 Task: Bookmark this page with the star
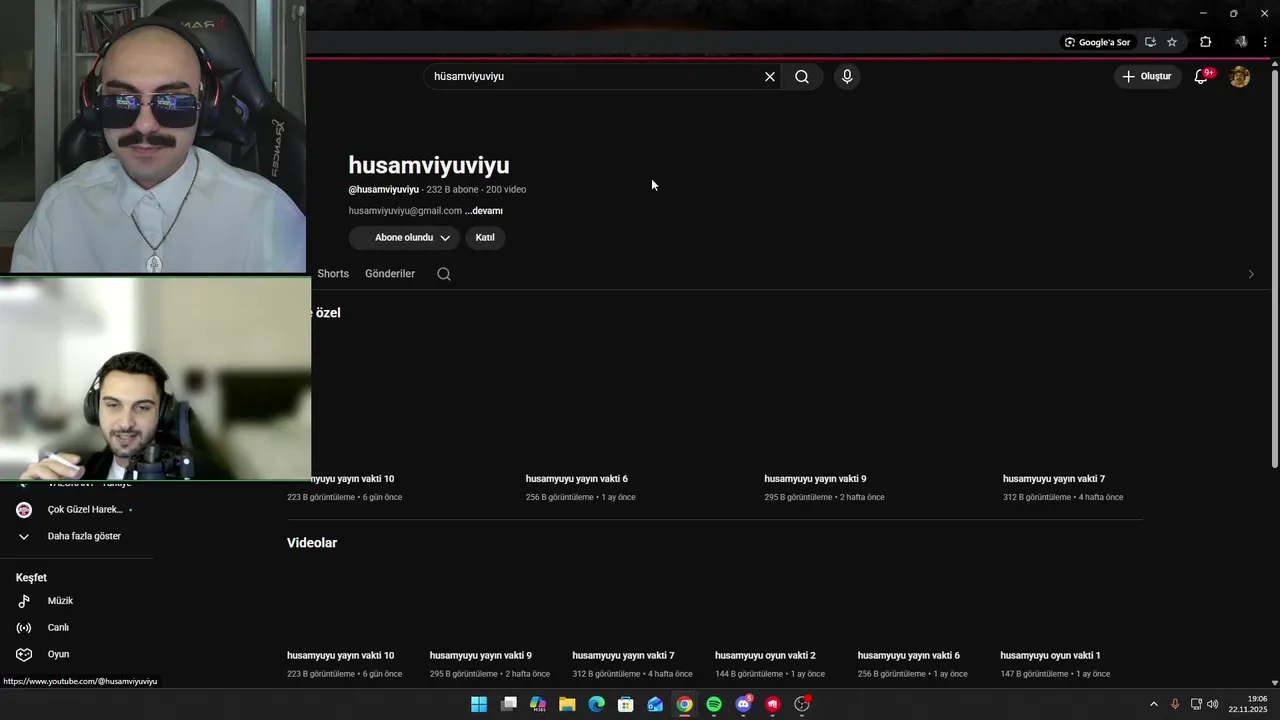point(1172,42)
